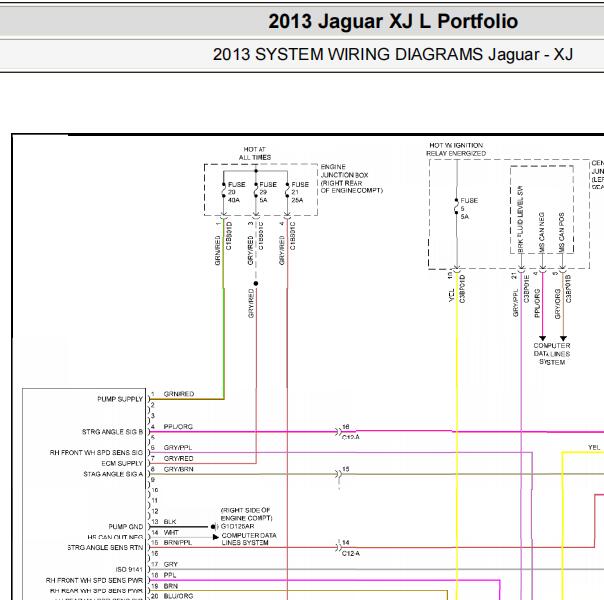The image size is (604, 600).
Task: Click the 'STRG ANGLE SIG B' pin label
Action: coord(112,432)
